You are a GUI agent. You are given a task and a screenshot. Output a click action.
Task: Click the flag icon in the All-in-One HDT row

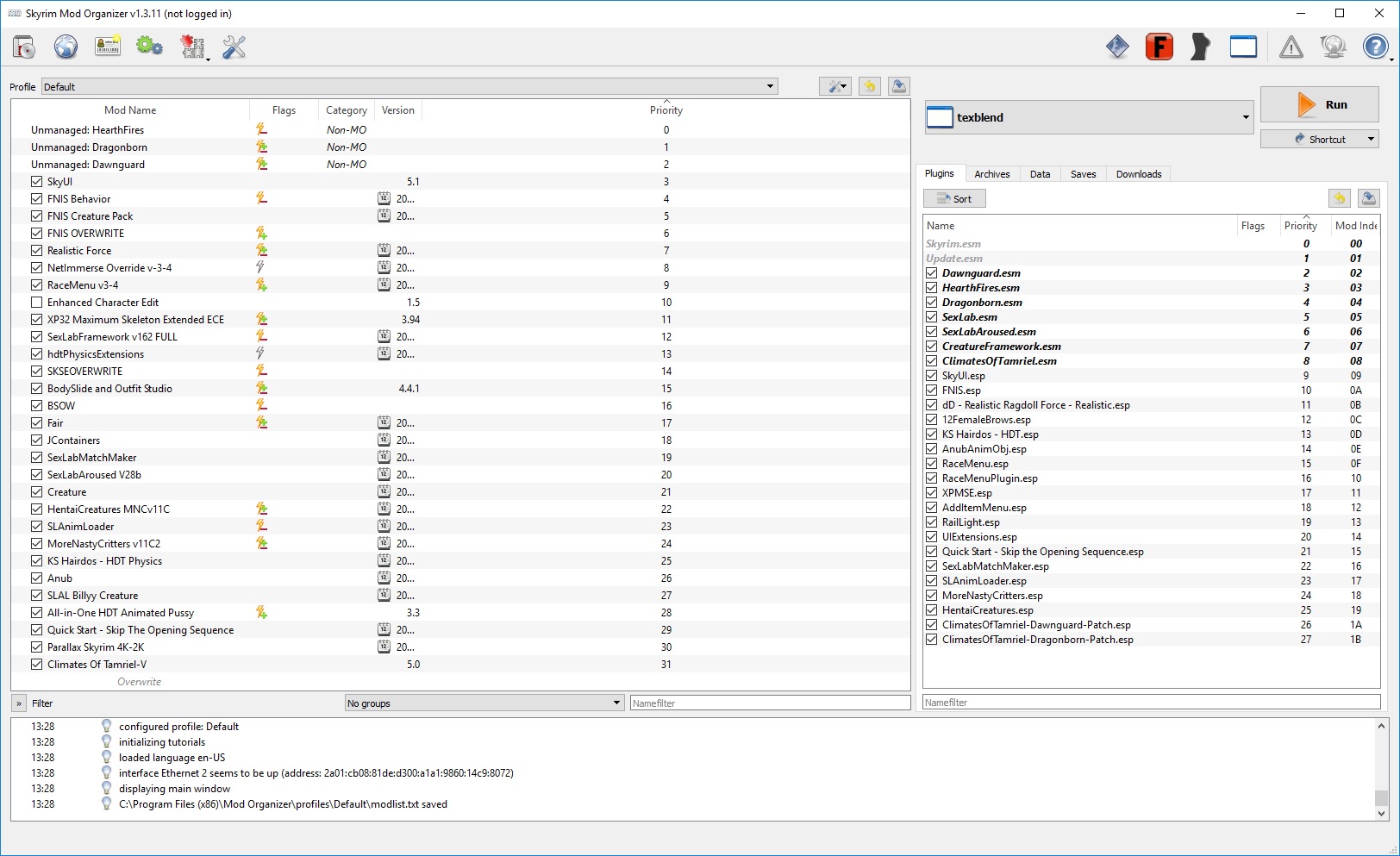pos(261,612)
